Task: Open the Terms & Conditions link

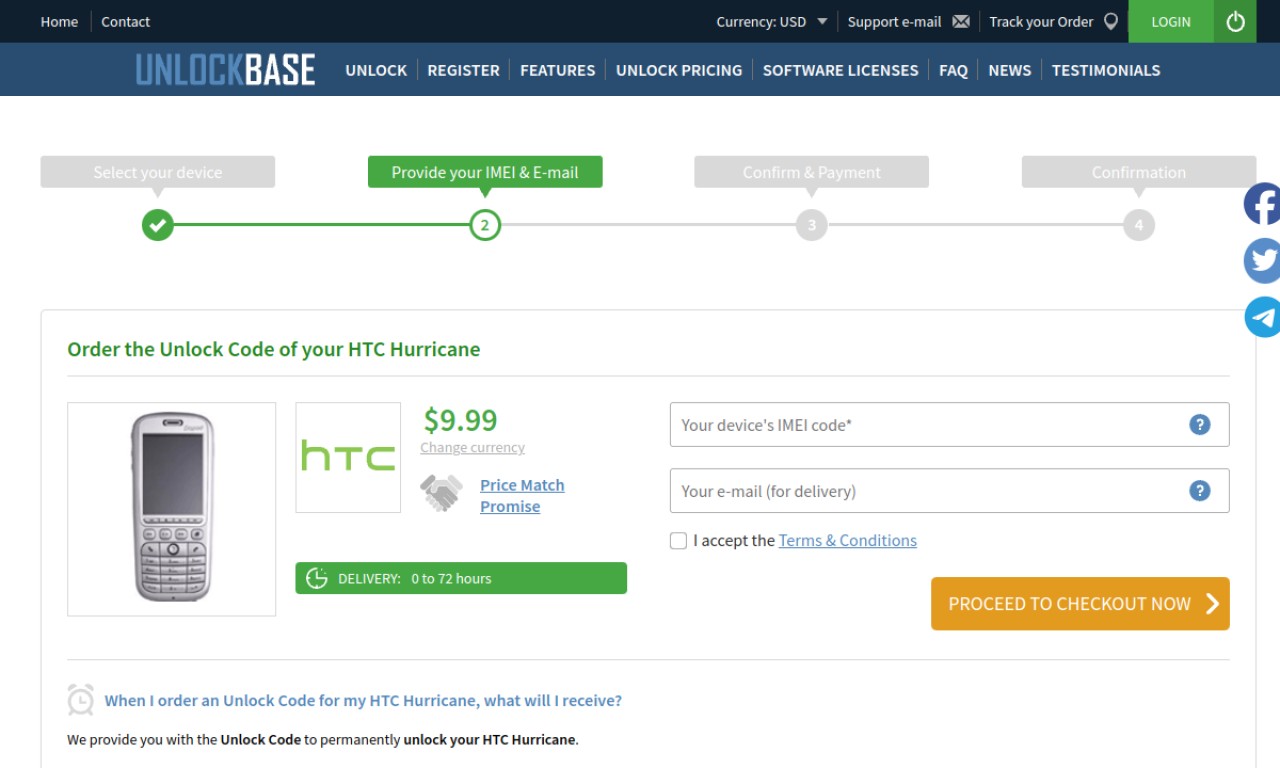Action: coord(847,540)
